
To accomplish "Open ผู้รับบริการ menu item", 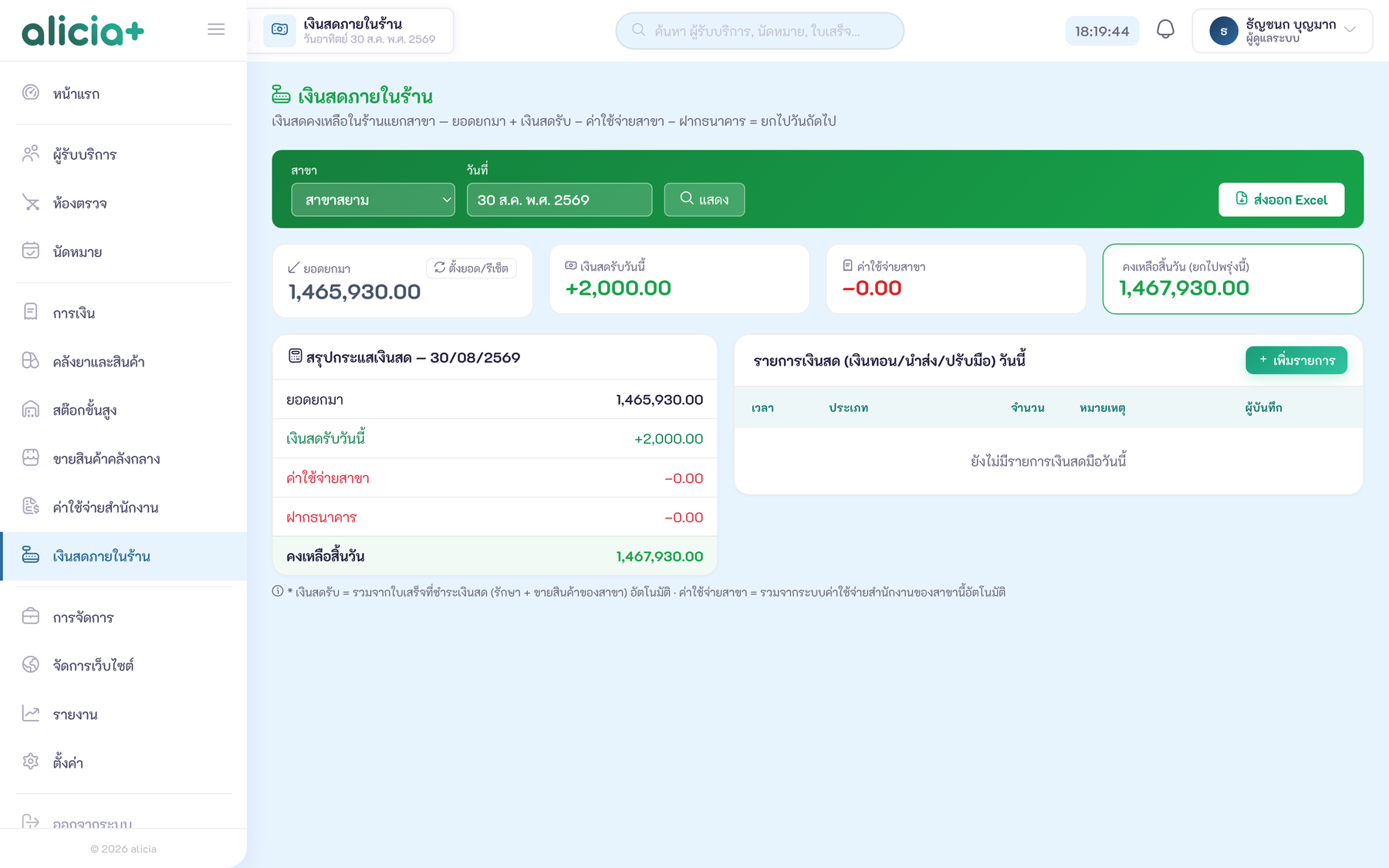I will coord(123,154).
